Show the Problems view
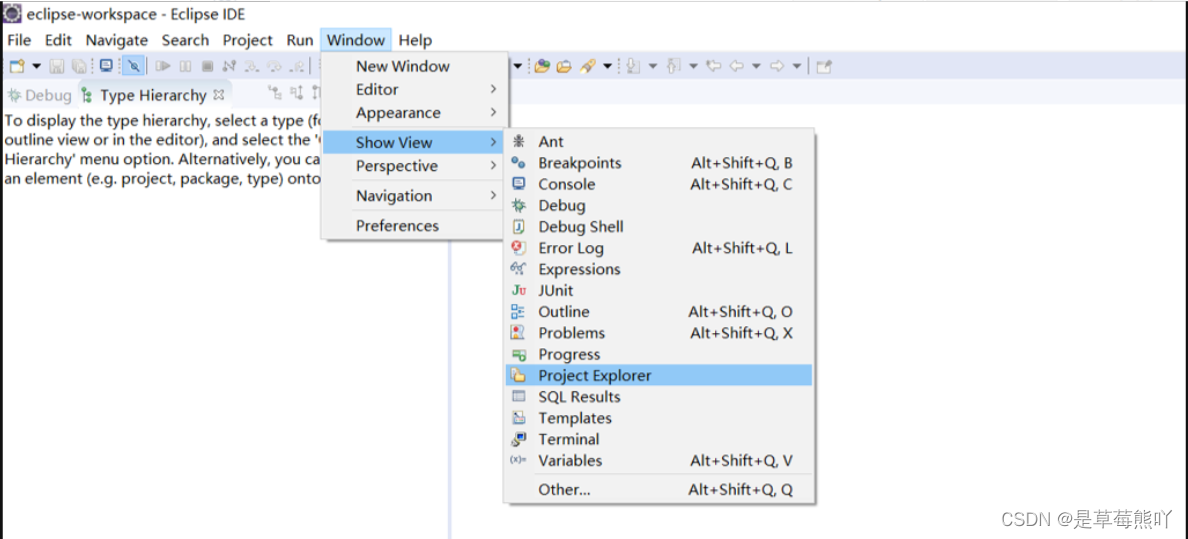Screen dimensions: 1188x539 [659, 333]
